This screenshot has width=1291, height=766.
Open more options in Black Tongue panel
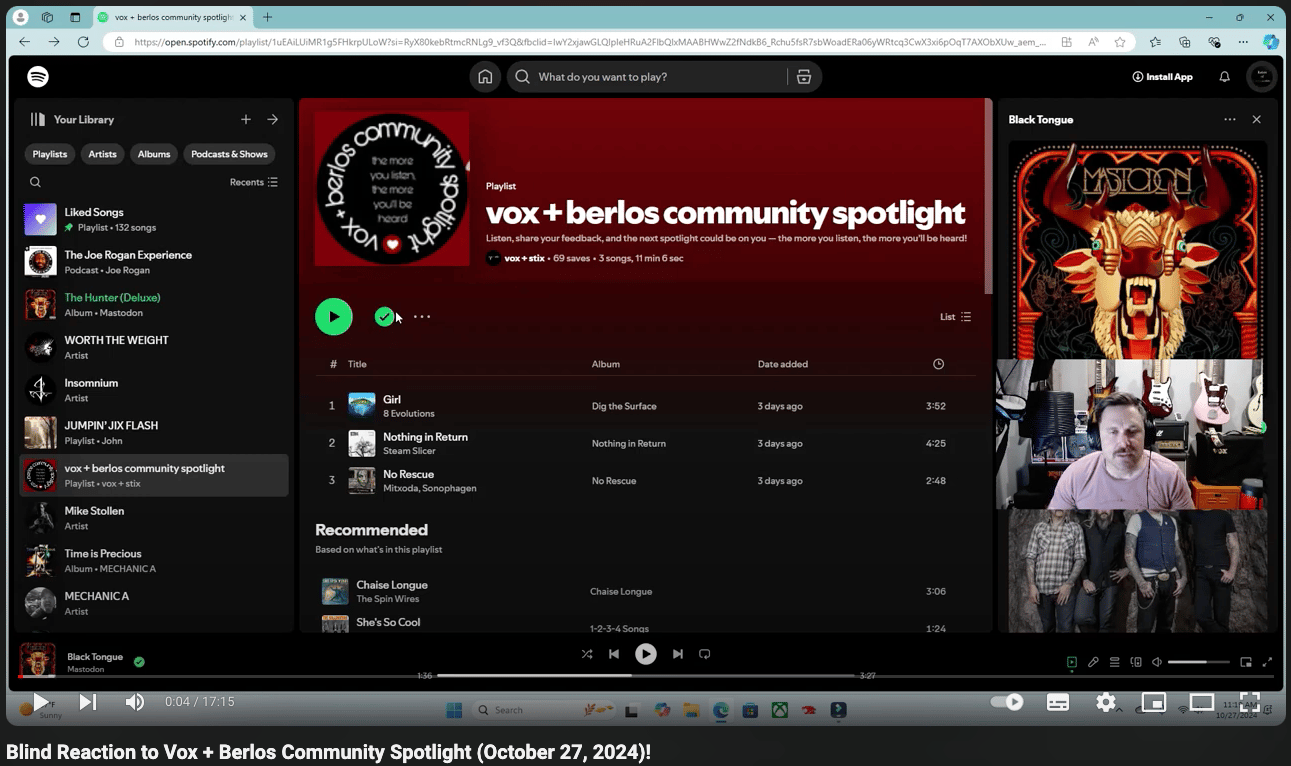(1230, 119)
